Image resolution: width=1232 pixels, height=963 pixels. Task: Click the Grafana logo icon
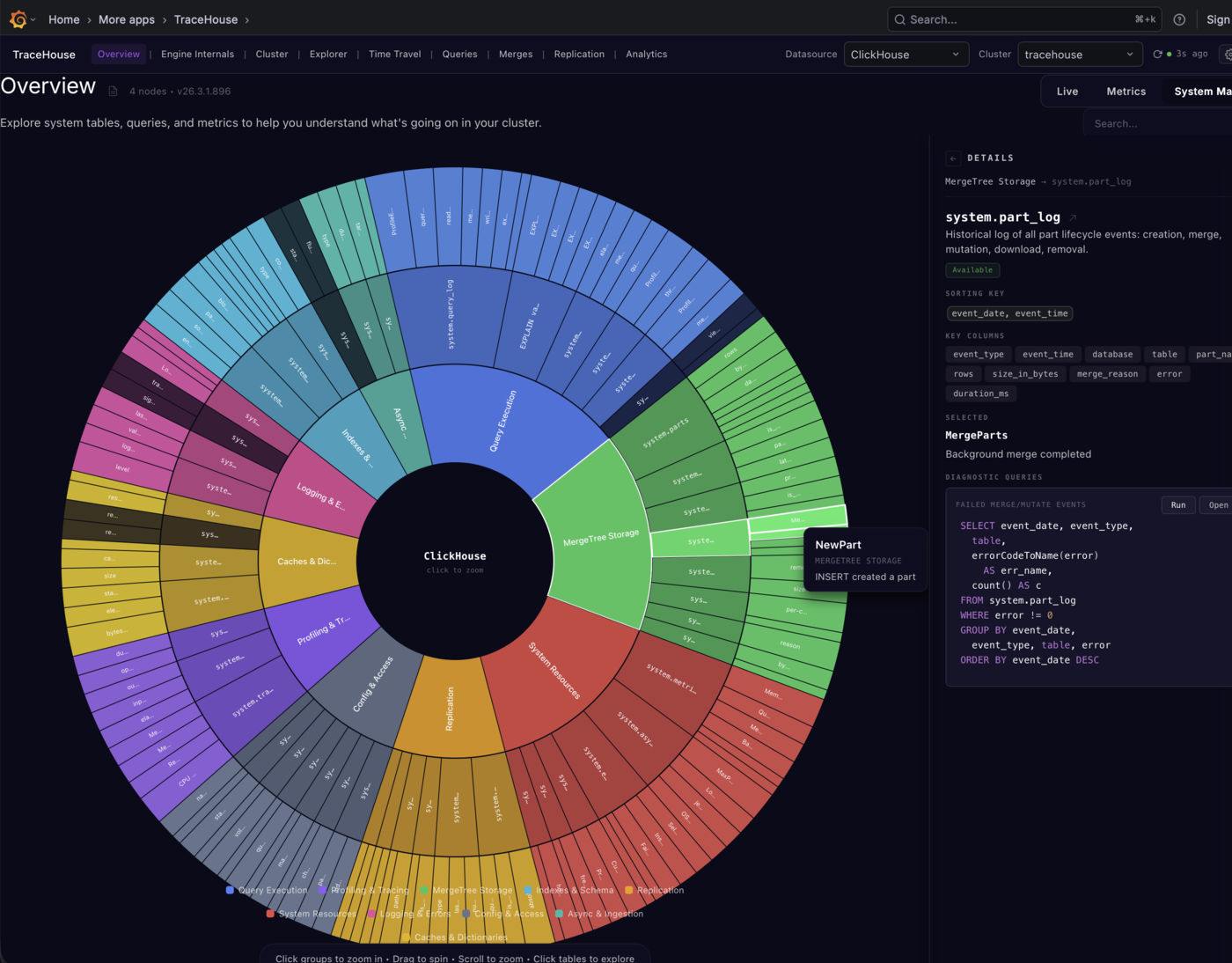pos(18,19)
